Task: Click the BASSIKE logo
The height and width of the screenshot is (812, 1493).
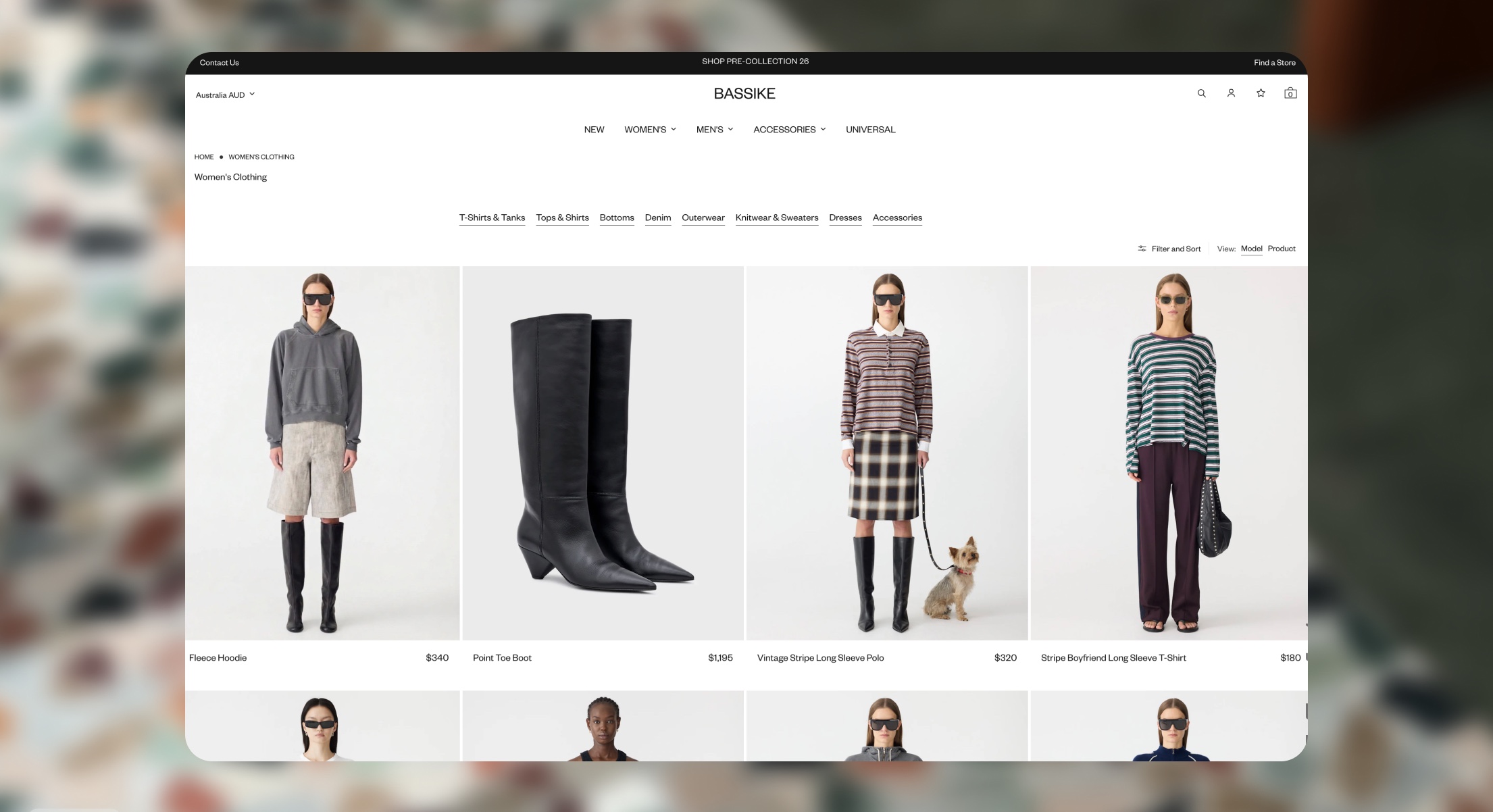Action: 744,94
